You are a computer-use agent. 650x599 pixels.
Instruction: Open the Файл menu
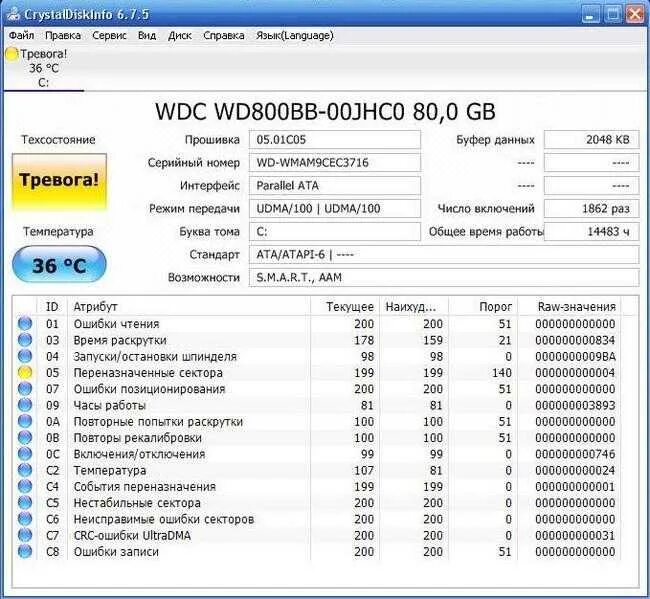point(21,36)
